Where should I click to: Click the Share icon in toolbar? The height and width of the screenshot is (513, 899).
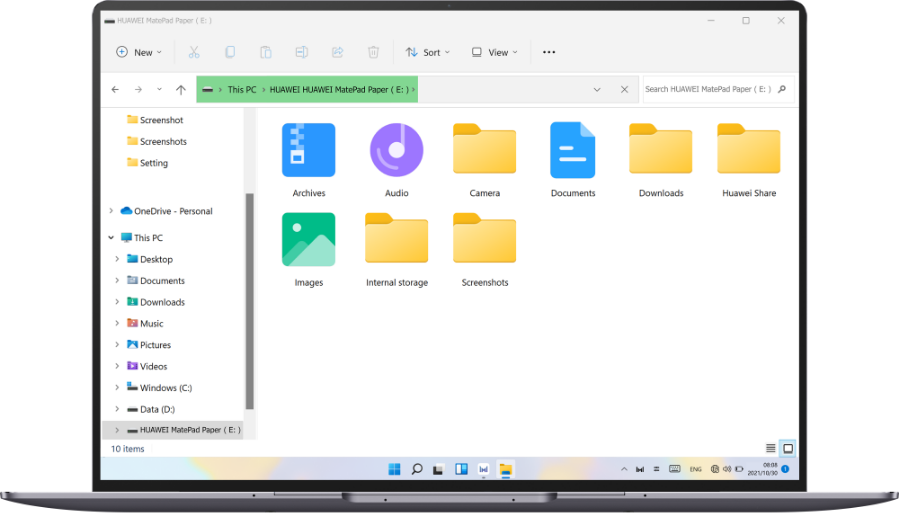337,52
